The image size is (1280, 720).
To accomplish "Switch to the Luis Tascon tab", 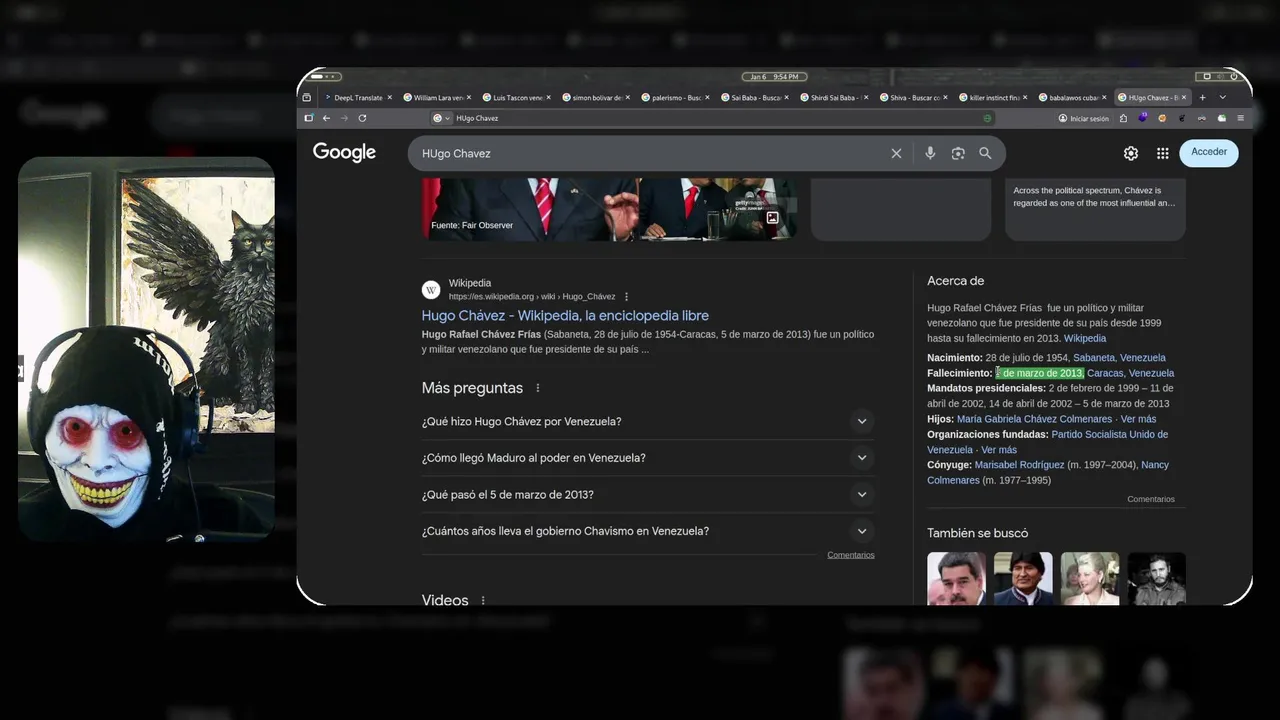I will [516, 98].
